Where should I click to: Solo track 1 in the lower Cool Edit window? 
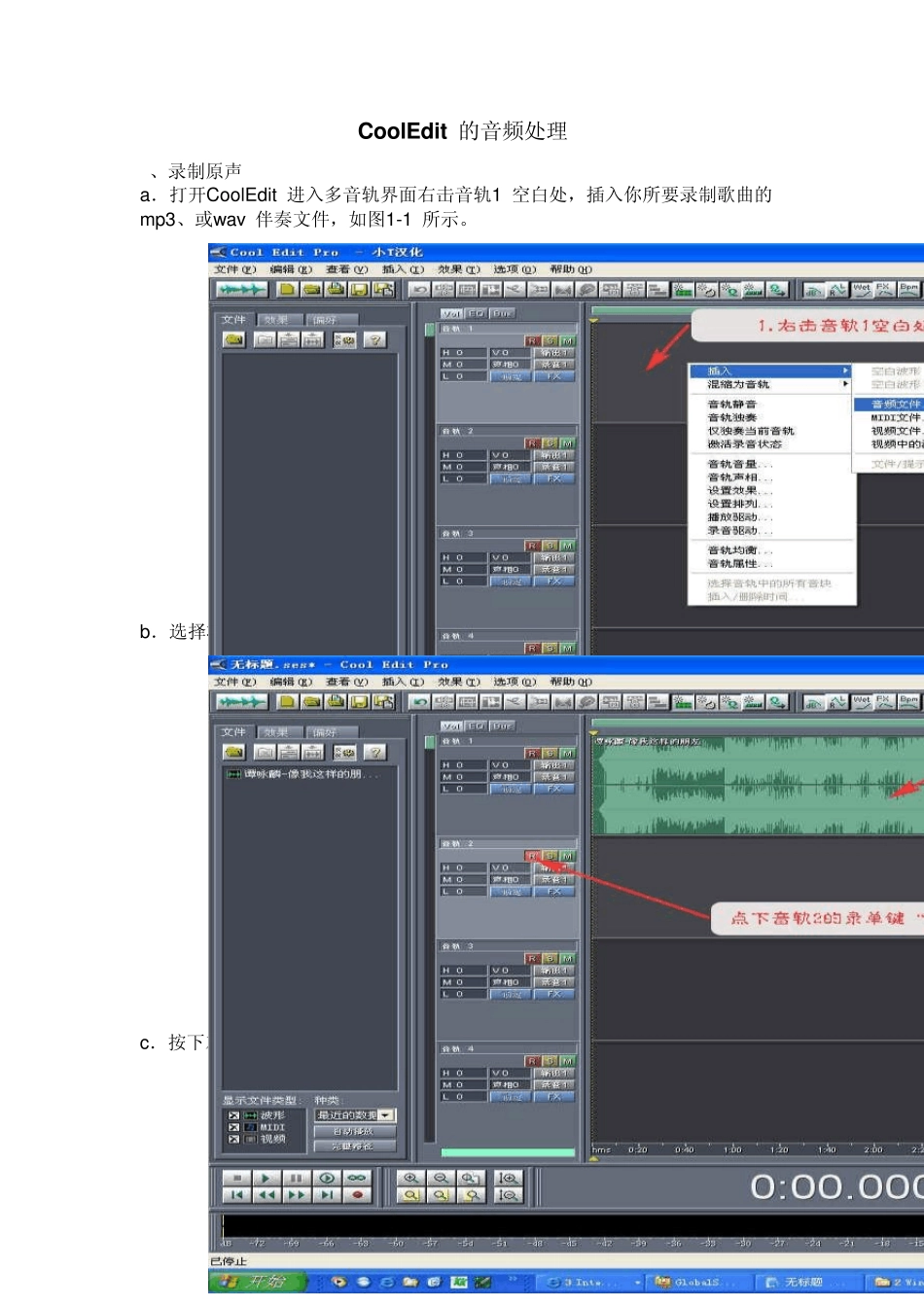[550, 754]
